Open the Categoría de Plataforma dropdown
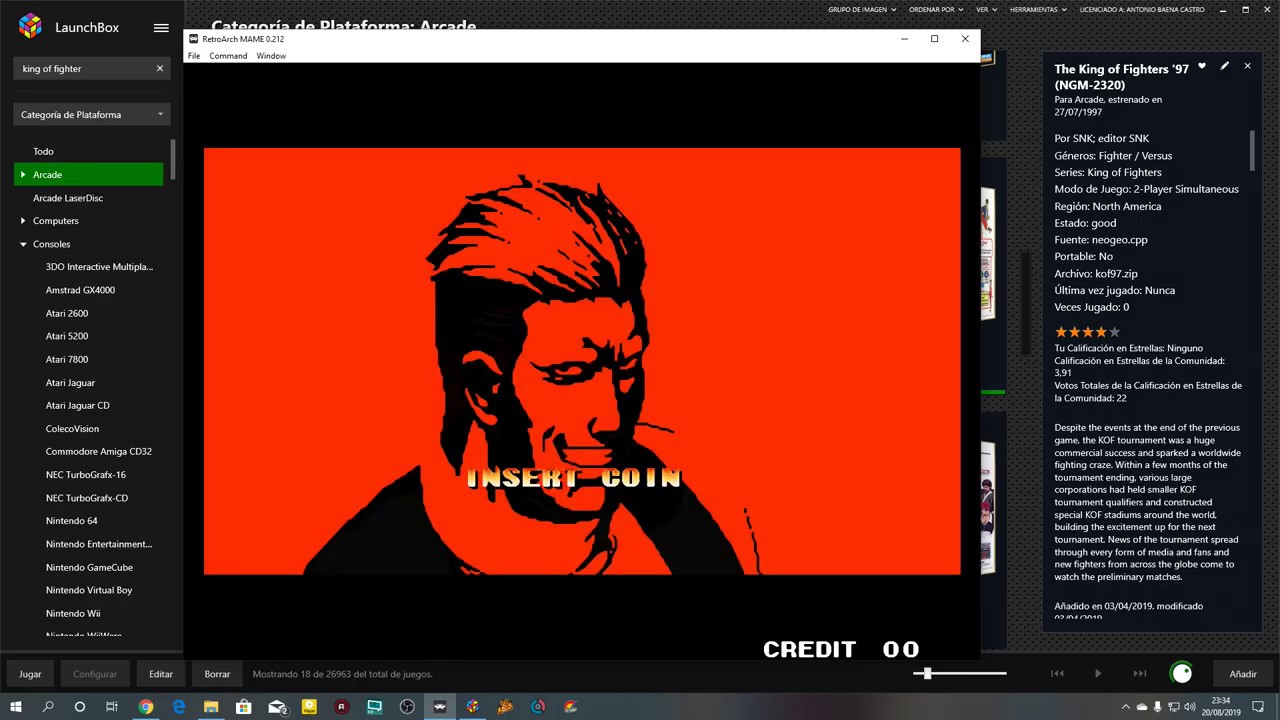The height and width of the screenshot is (720, 1280). tap(91, 114)
